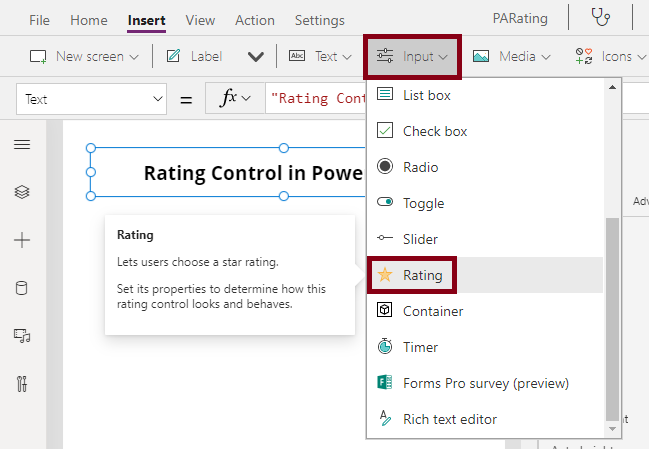Choose Timer from Input menu

pos(485,347)
